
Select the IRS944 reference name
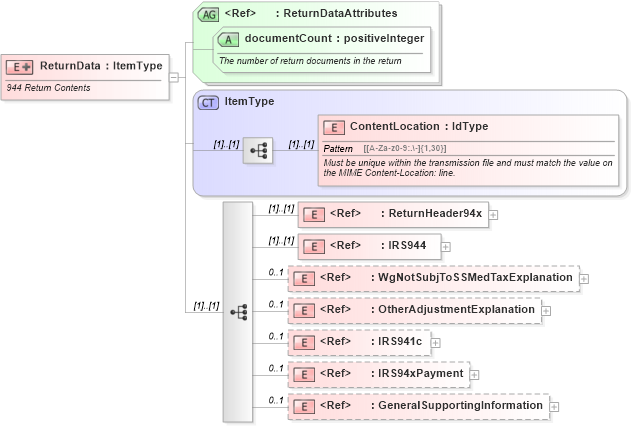point(407,245)
